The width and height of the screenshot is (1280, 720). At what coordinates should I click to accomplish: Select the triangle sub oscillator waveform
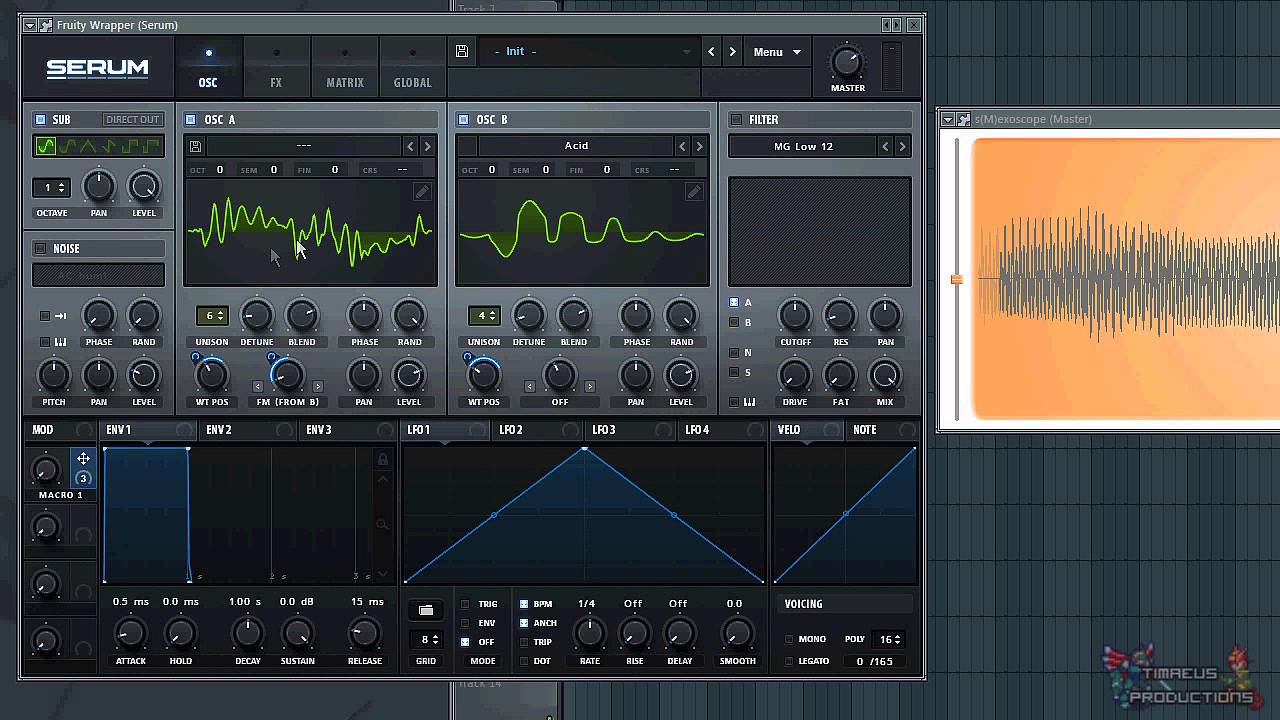87,146
